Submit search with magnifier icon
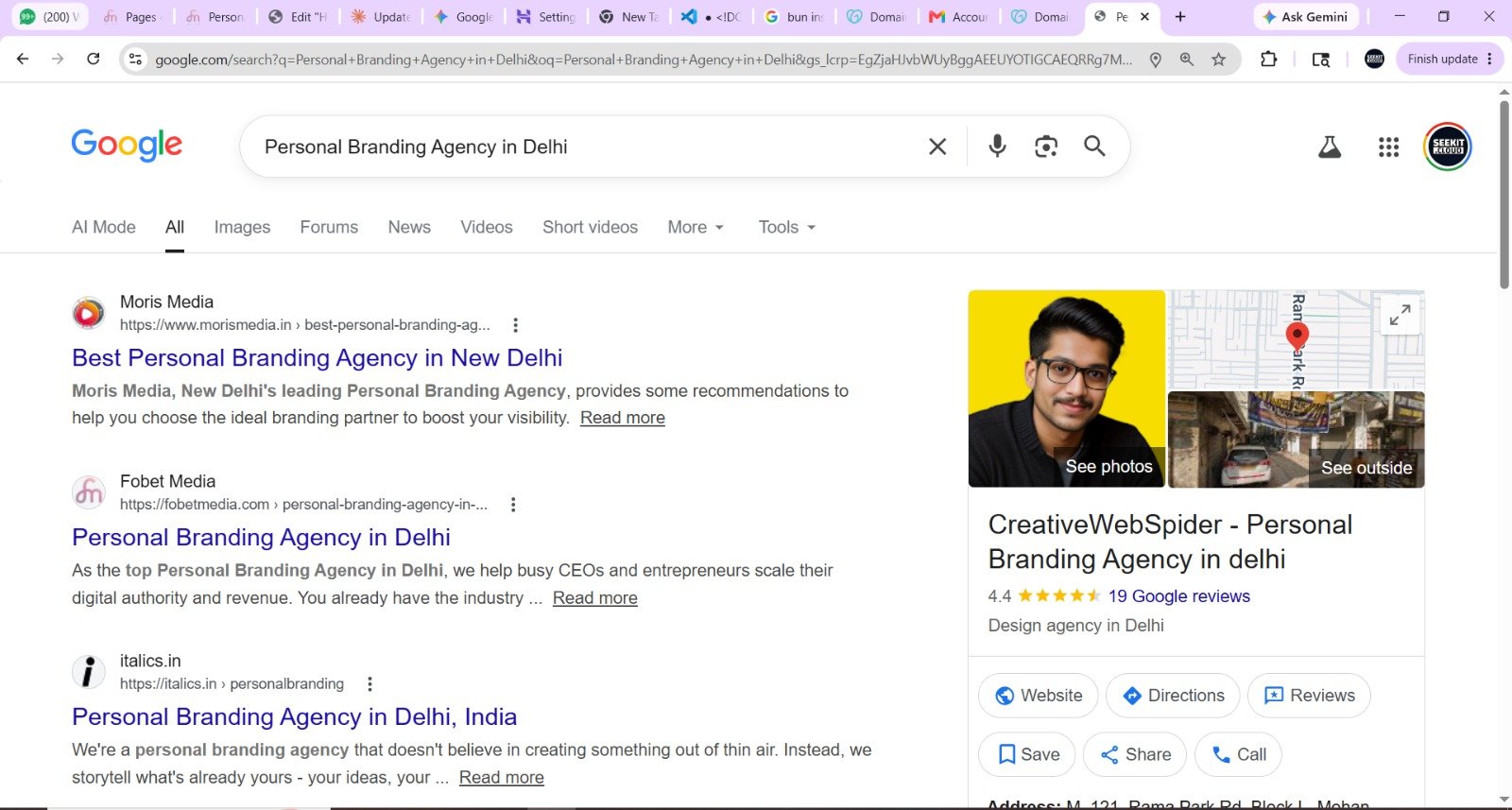 click(x=1094, y=146)
